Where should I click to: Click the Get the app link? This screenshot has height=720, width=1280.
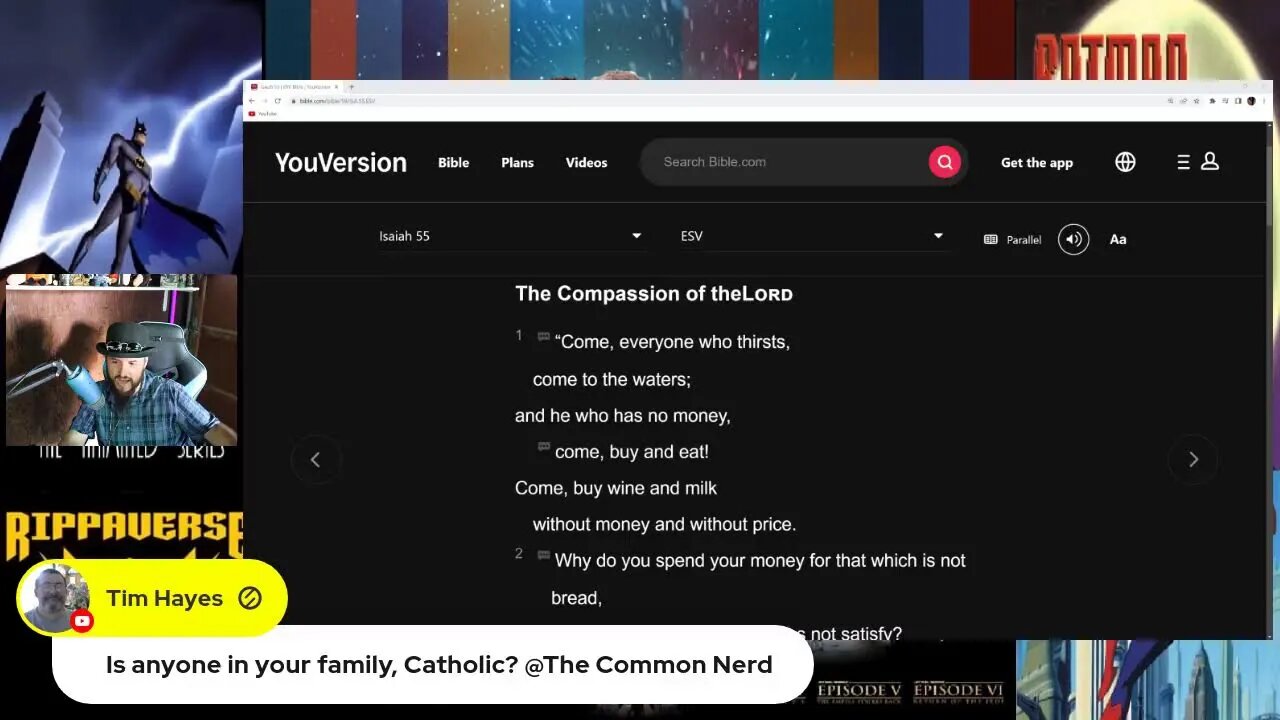(x=1037, y=162)
